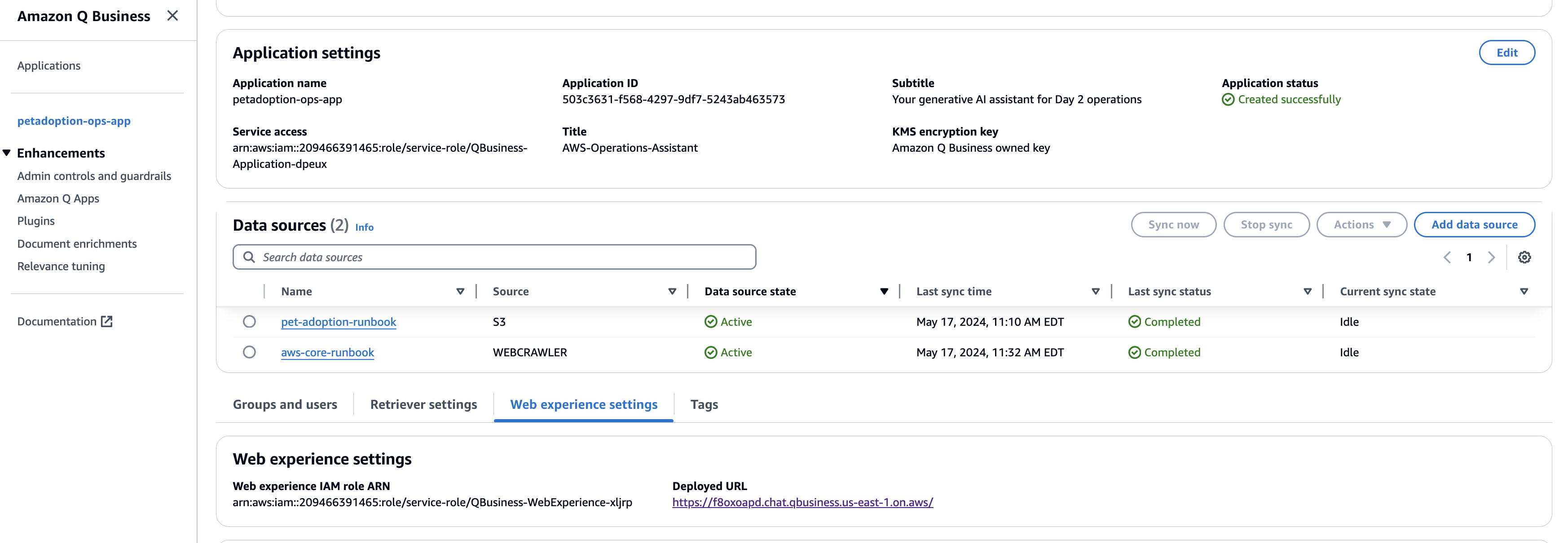Go to previous page of data sources
Screen dimensions: 1568x543
tap(1447, 257)
